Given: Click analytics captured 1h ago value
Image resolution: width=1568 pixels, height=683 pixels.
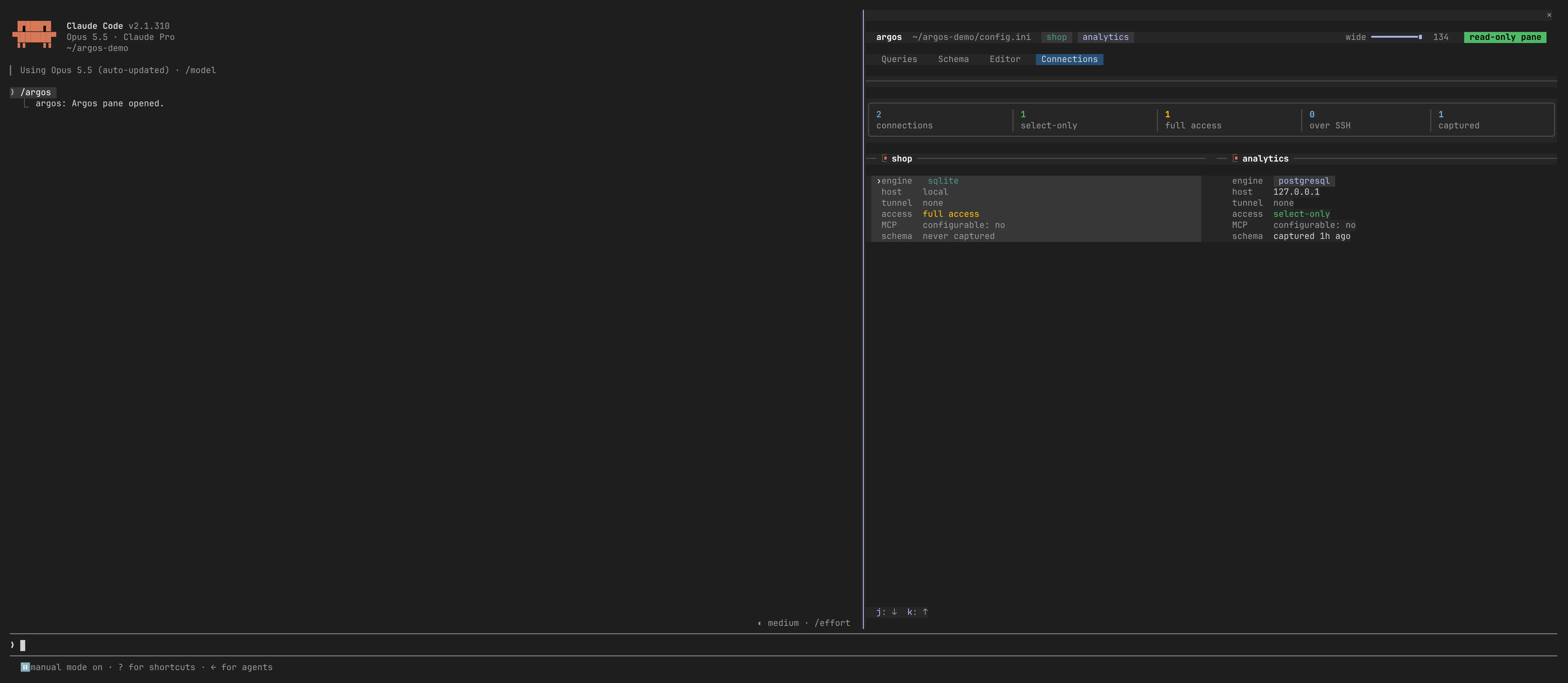Looking at the screenshot, I should [1312, 236].
